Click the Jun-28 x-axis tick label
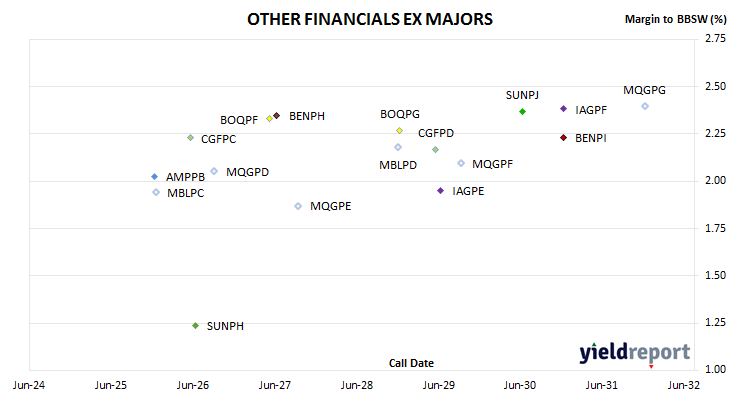The width and height of the screenshot is (730, 399). 357,385
